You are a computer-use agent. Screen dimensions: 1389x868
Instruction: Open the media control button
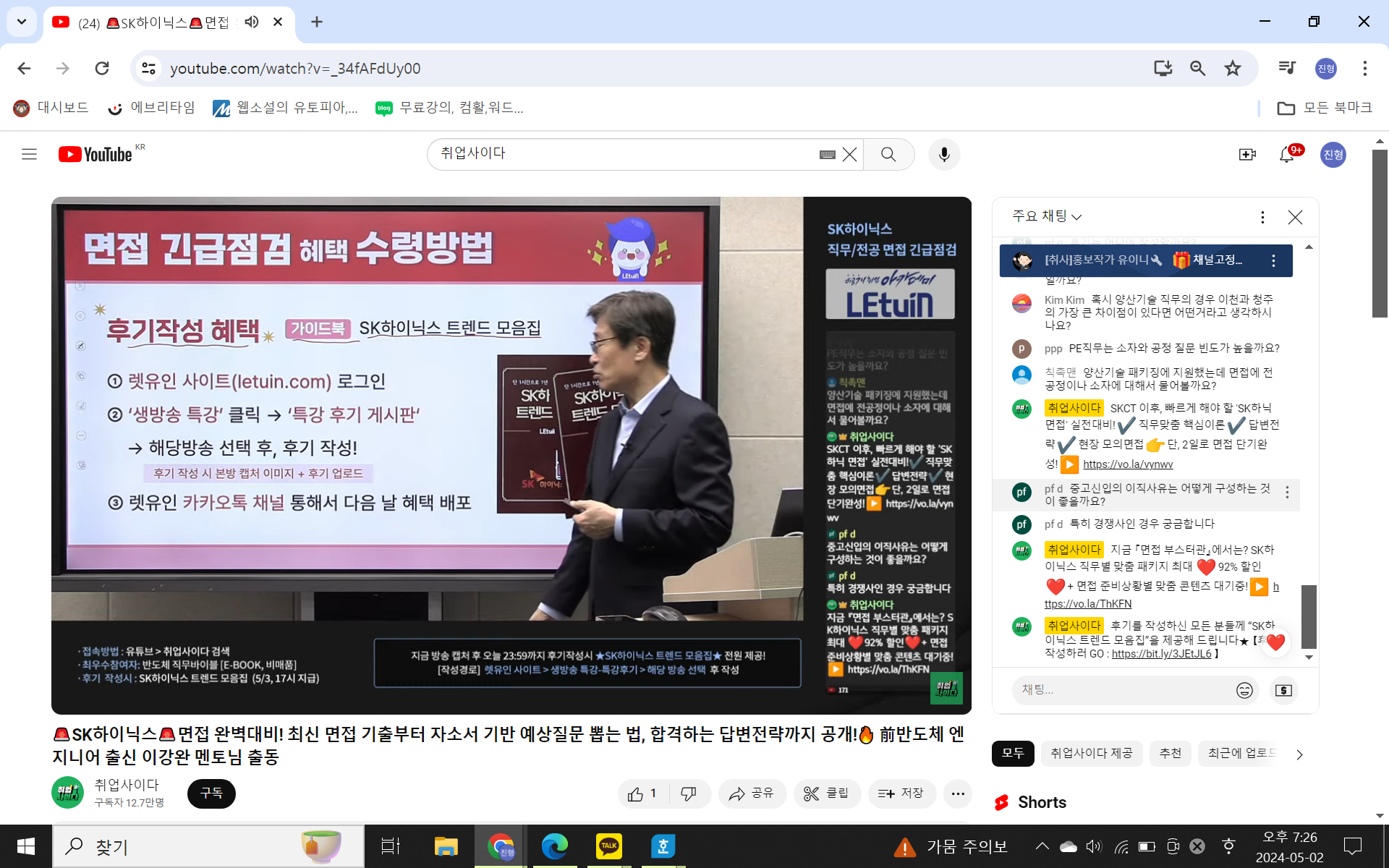[1286, 68]
